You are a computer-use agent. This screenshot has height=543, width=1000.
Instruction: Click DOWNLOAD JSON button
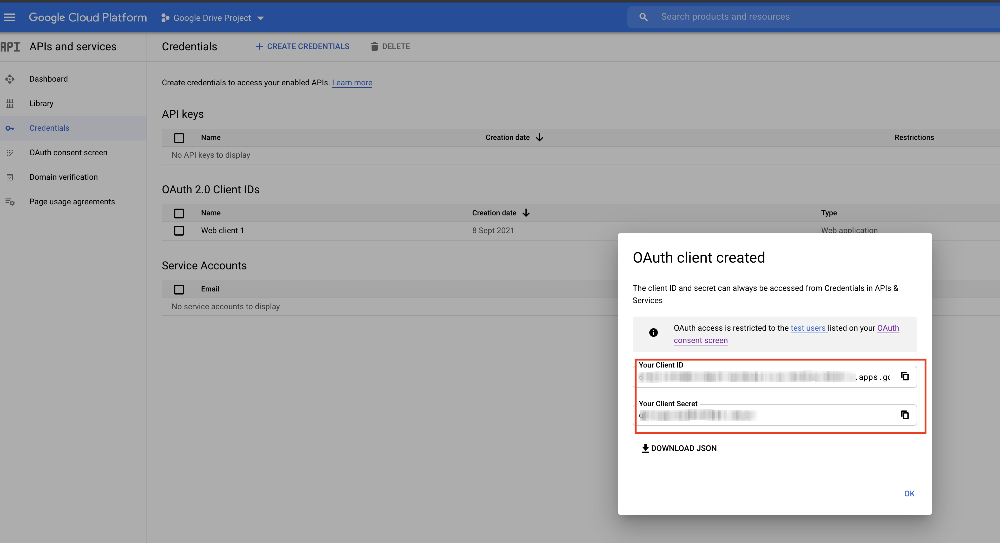679,449
